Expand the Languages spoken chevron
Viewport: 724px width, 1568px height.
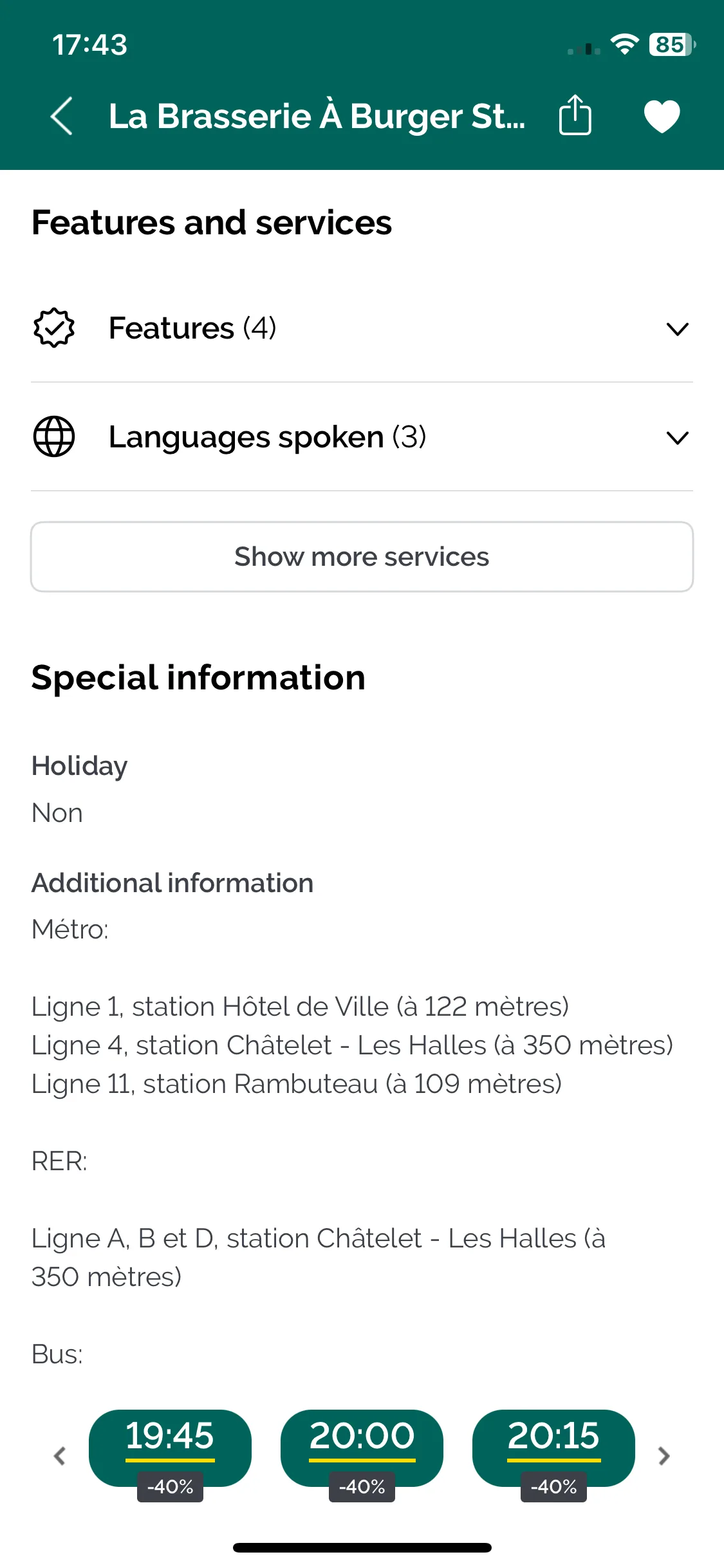[678, 438]
